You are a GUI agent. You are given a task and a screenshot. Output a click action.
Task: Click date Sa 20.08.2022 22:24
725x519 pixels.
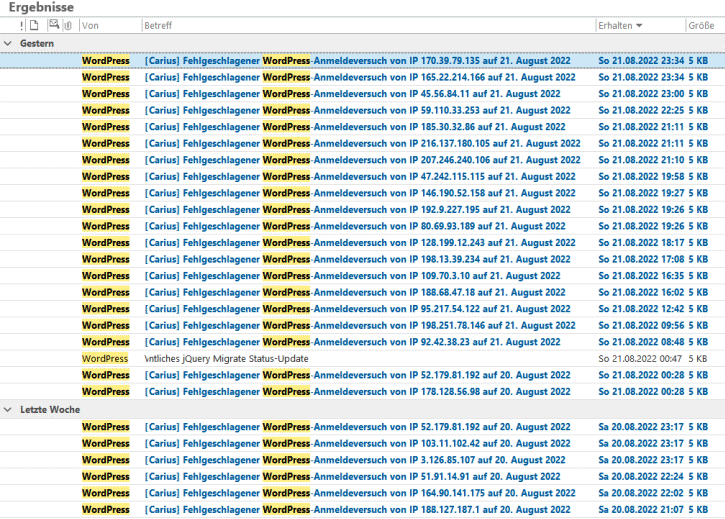click(x=641, y=476)
